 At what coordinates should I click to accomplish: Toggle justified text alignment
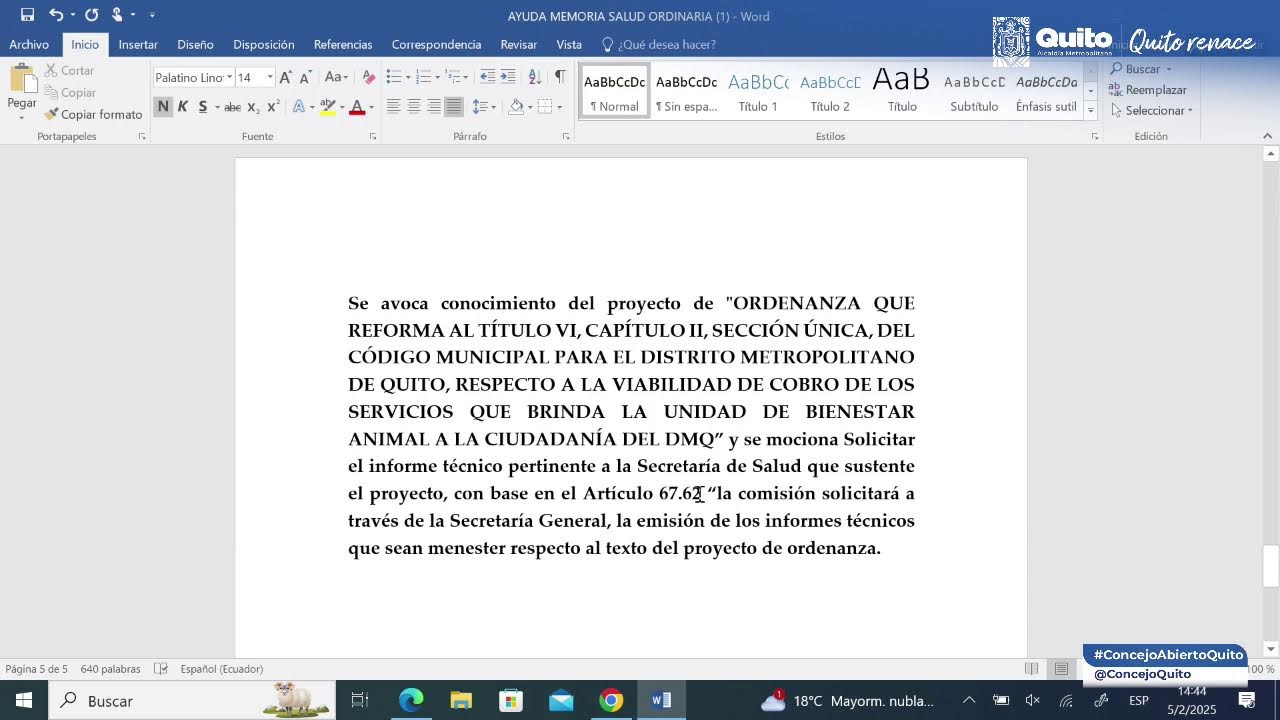point(454,107)
